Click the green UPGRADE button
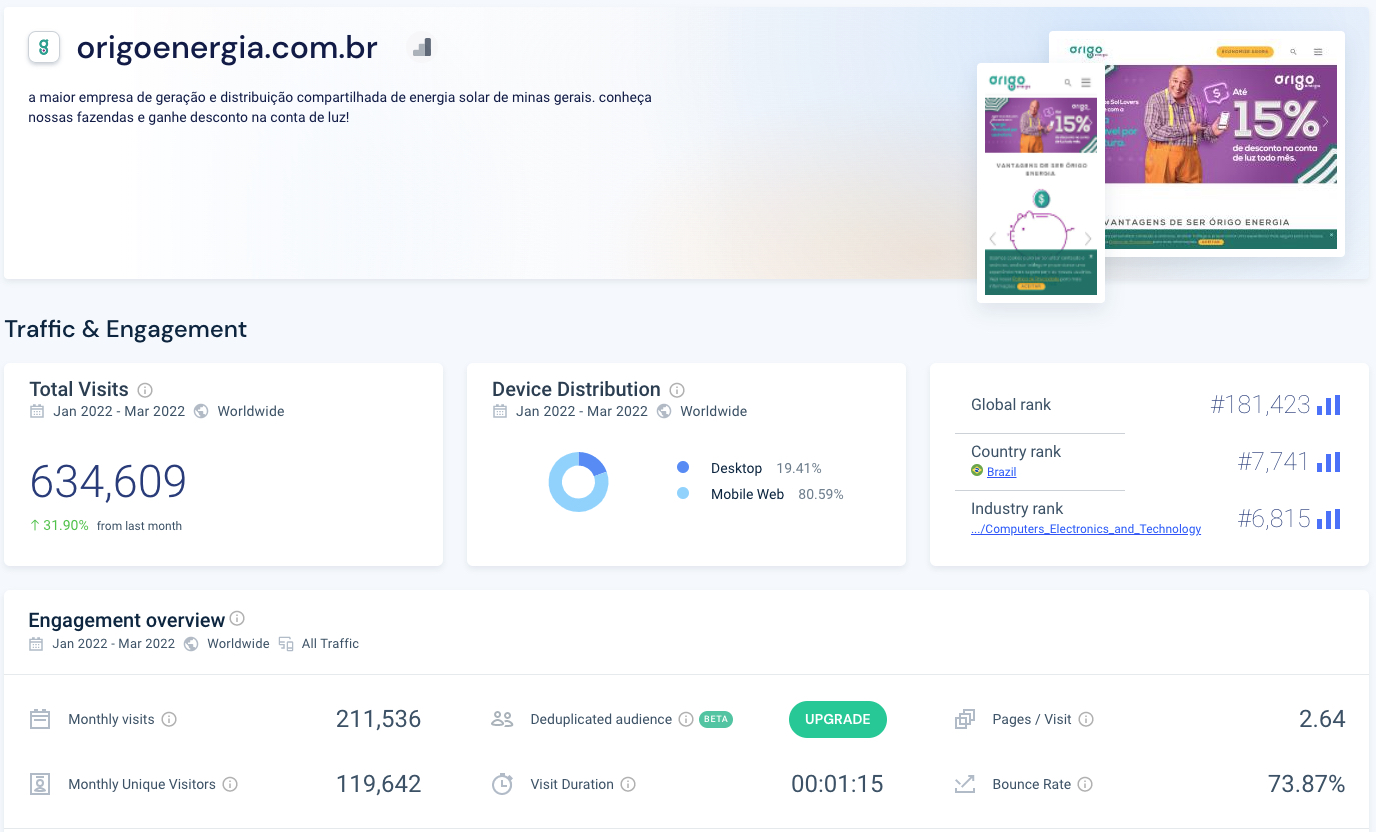 tap(838, 719)
